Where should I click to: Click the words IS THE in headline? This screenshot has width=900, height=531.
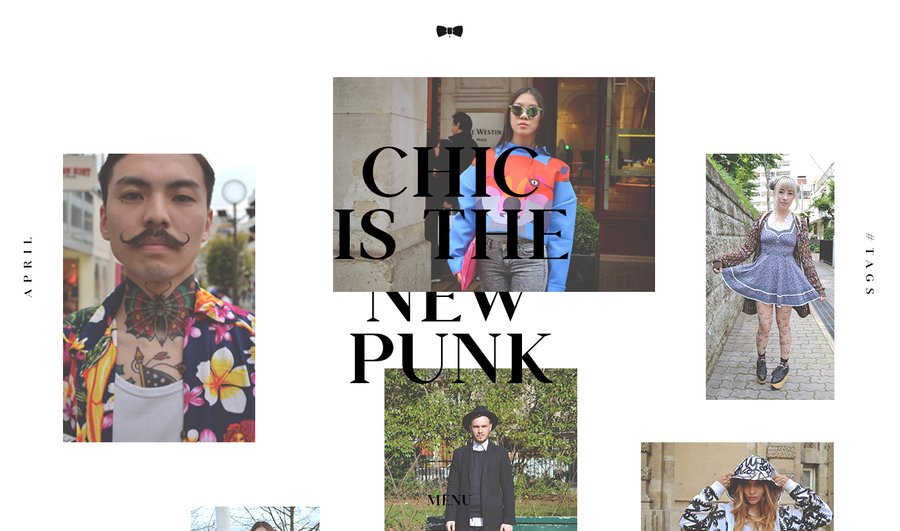coord(451,234)
